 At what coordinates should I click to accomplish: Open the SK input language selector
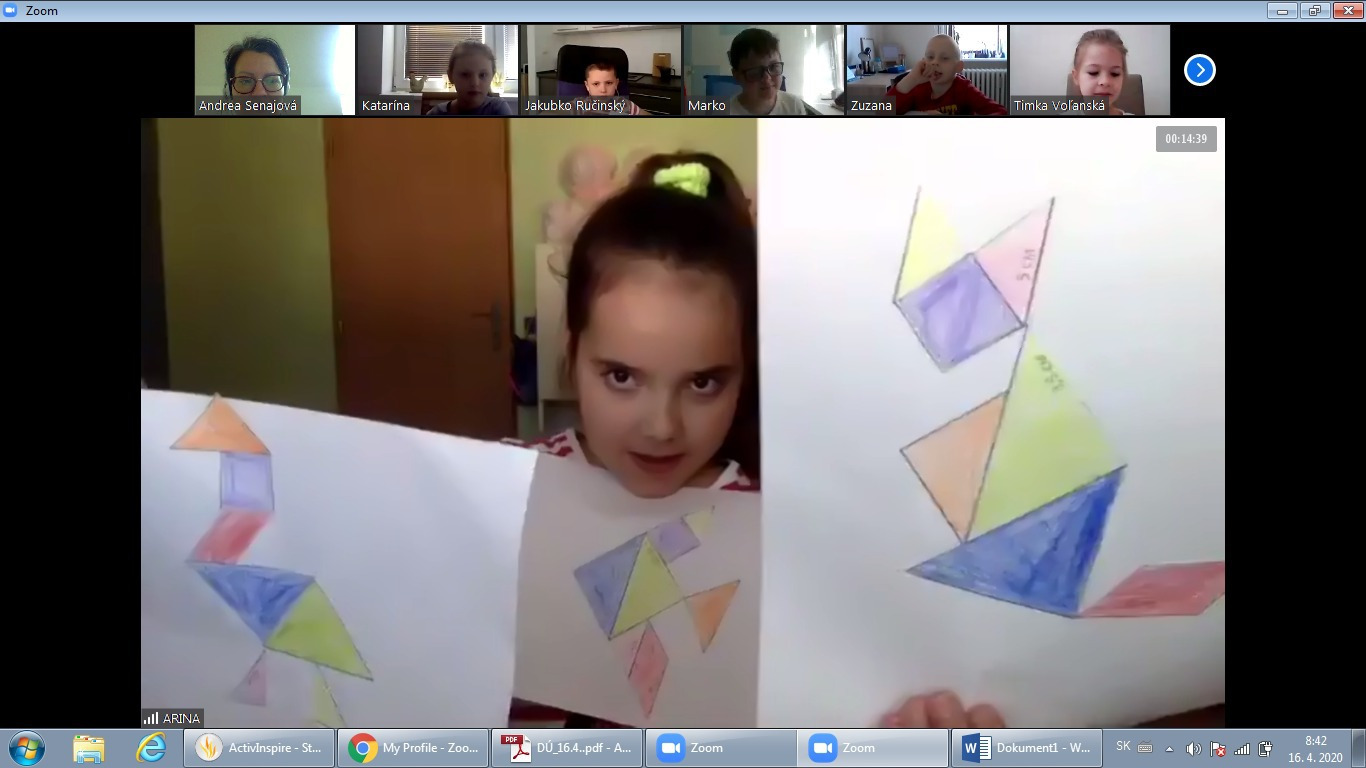point(1123,747)
